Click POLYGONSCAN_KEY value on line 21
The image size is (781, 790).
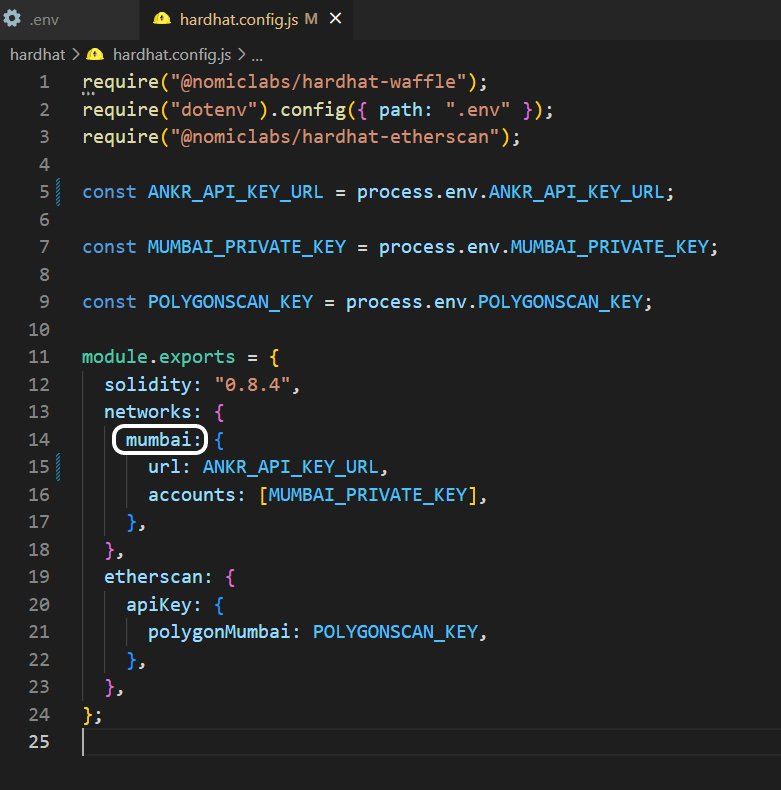(395, 632)
